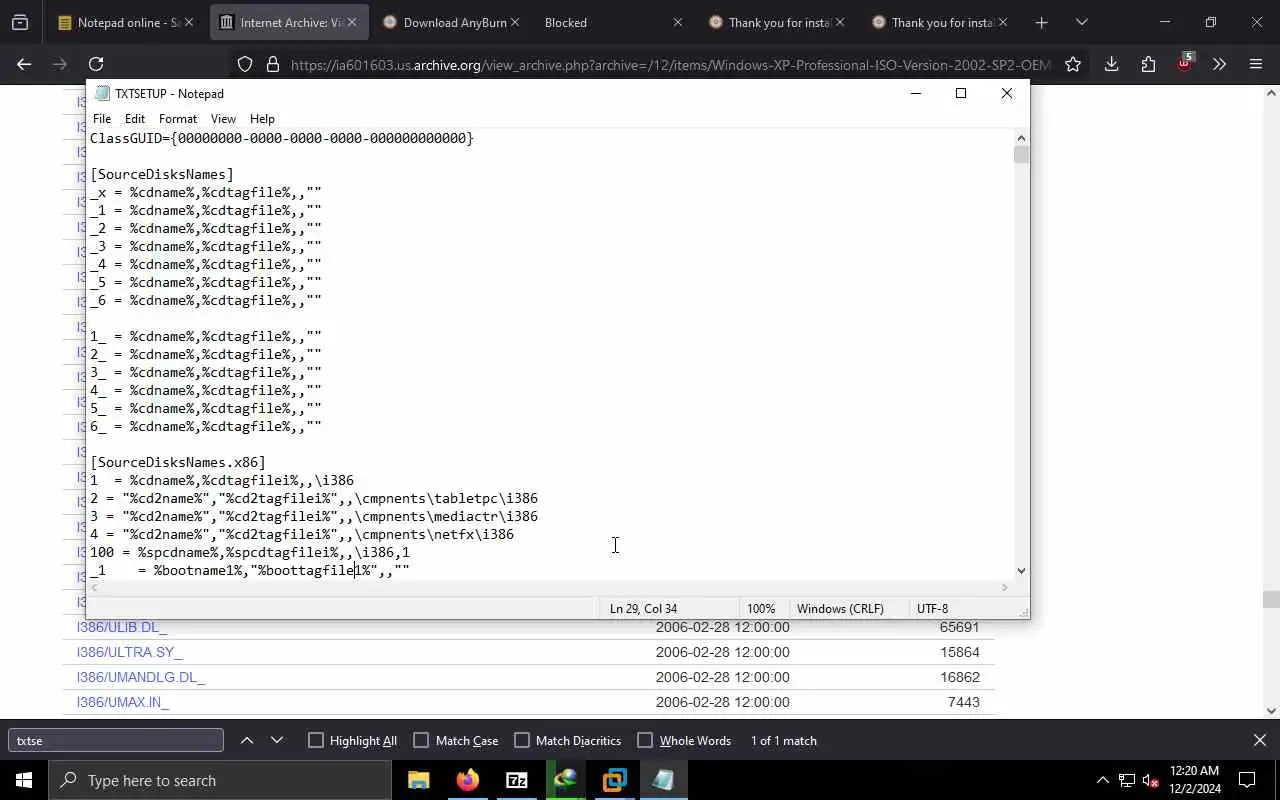The width and height of the screenshot is (1280, 800).
Task: Close the Blocked tab
Action: 677,22
